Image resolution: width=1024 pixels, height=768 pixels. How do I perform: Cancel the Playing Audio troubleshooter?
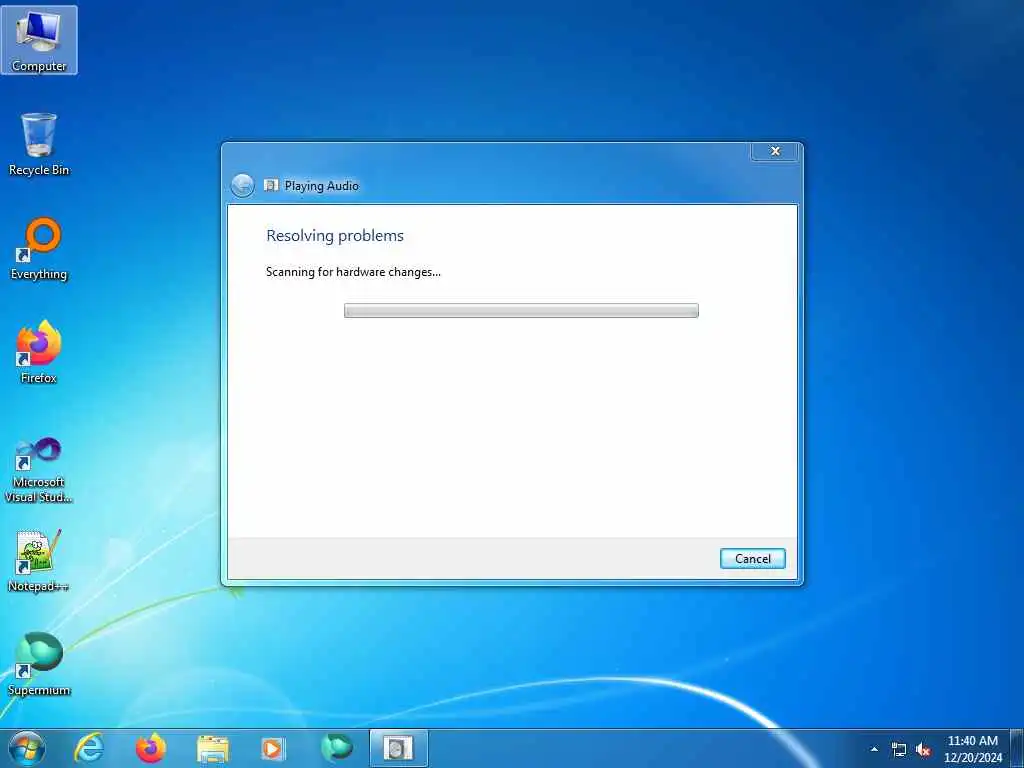(752, 558)
